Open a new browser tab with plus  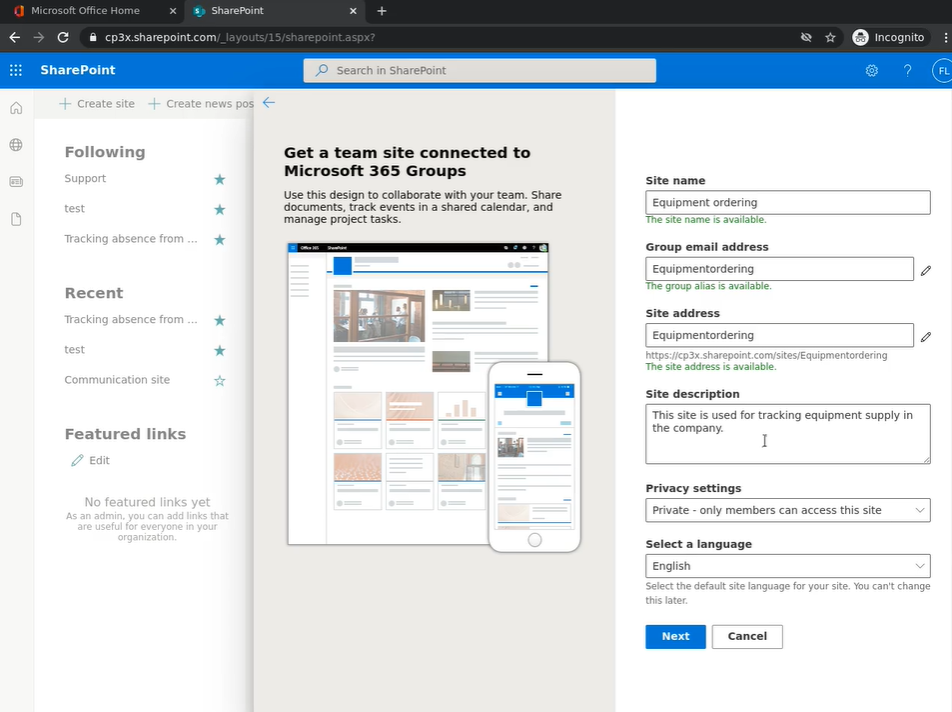381,11
